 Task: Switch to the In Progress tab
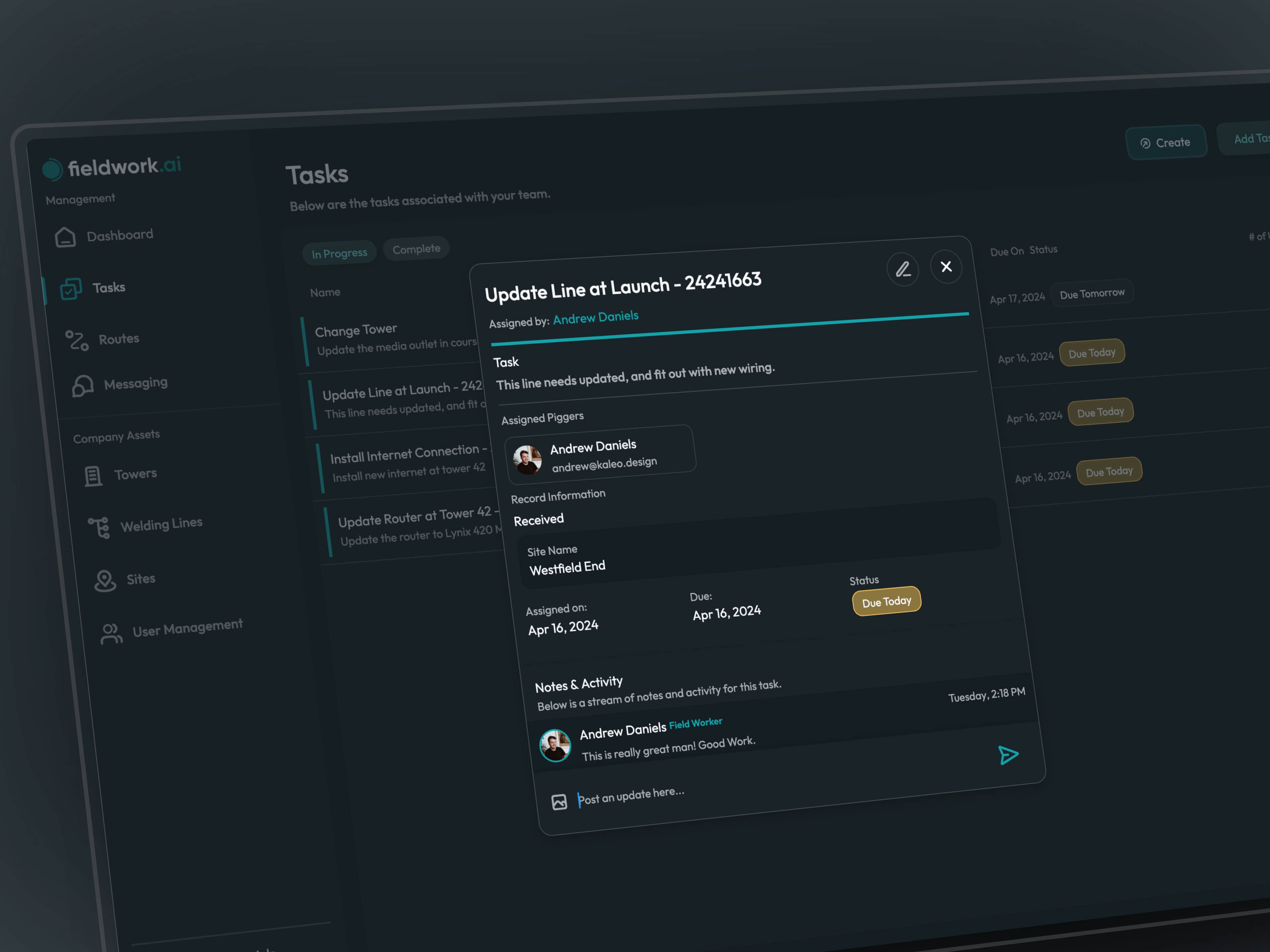pos(339,253)
